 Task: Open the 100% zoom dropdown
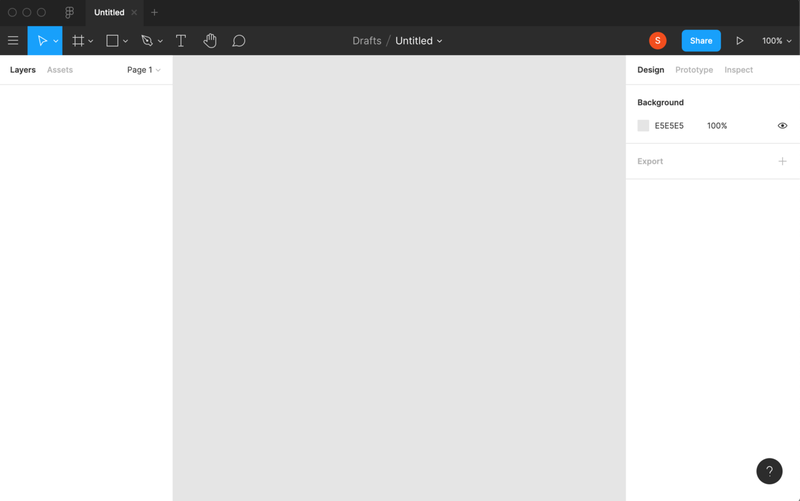tap(777, 41)
